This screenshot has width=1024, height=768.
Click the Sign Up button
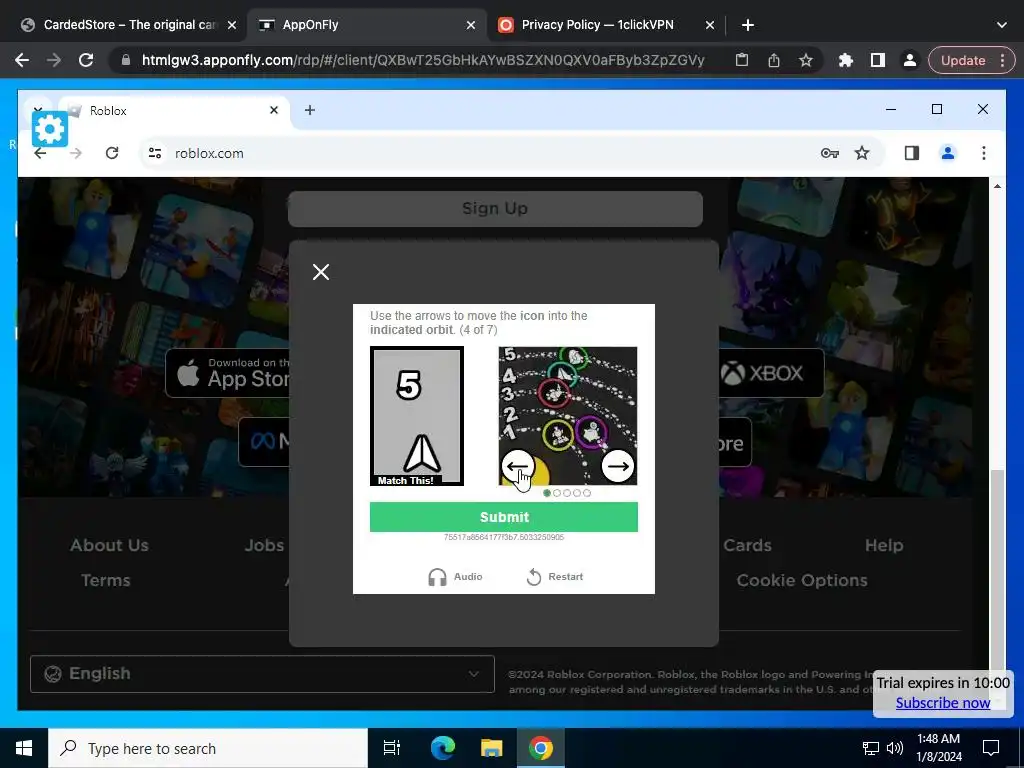pos(495,208)
